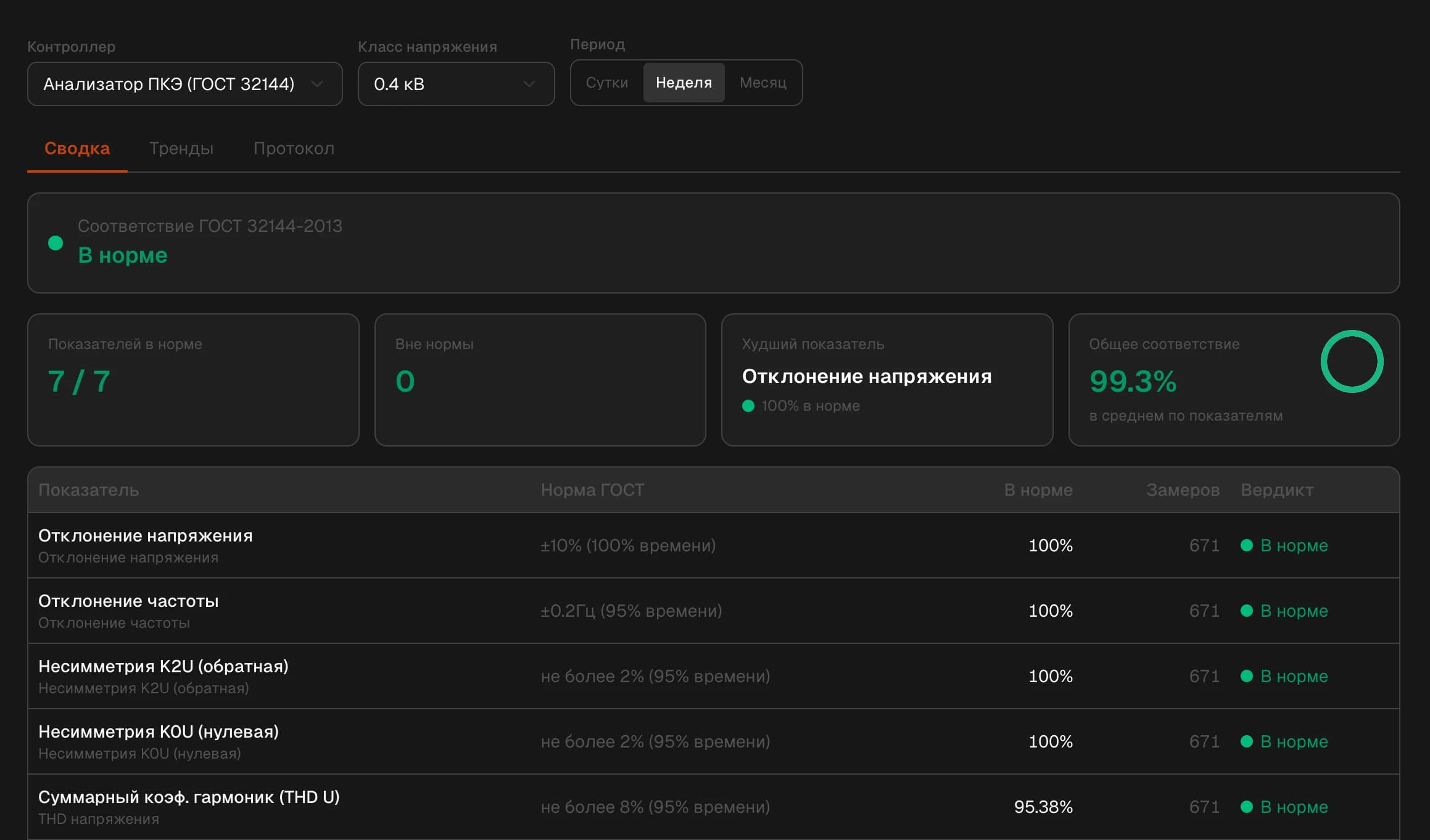Select the Месяц period option
1430x840 pixels.
(763, 83)
